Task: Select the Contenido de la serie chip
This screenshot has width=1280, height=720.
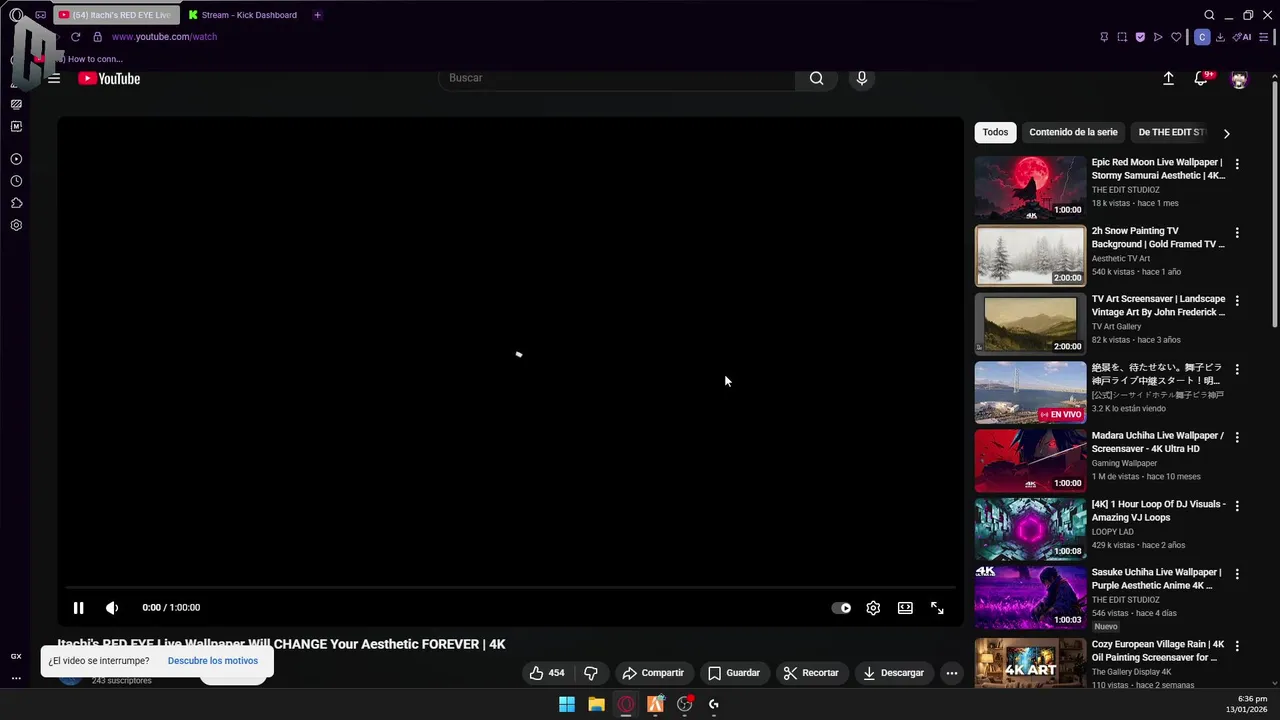Action: (1073, 132)
